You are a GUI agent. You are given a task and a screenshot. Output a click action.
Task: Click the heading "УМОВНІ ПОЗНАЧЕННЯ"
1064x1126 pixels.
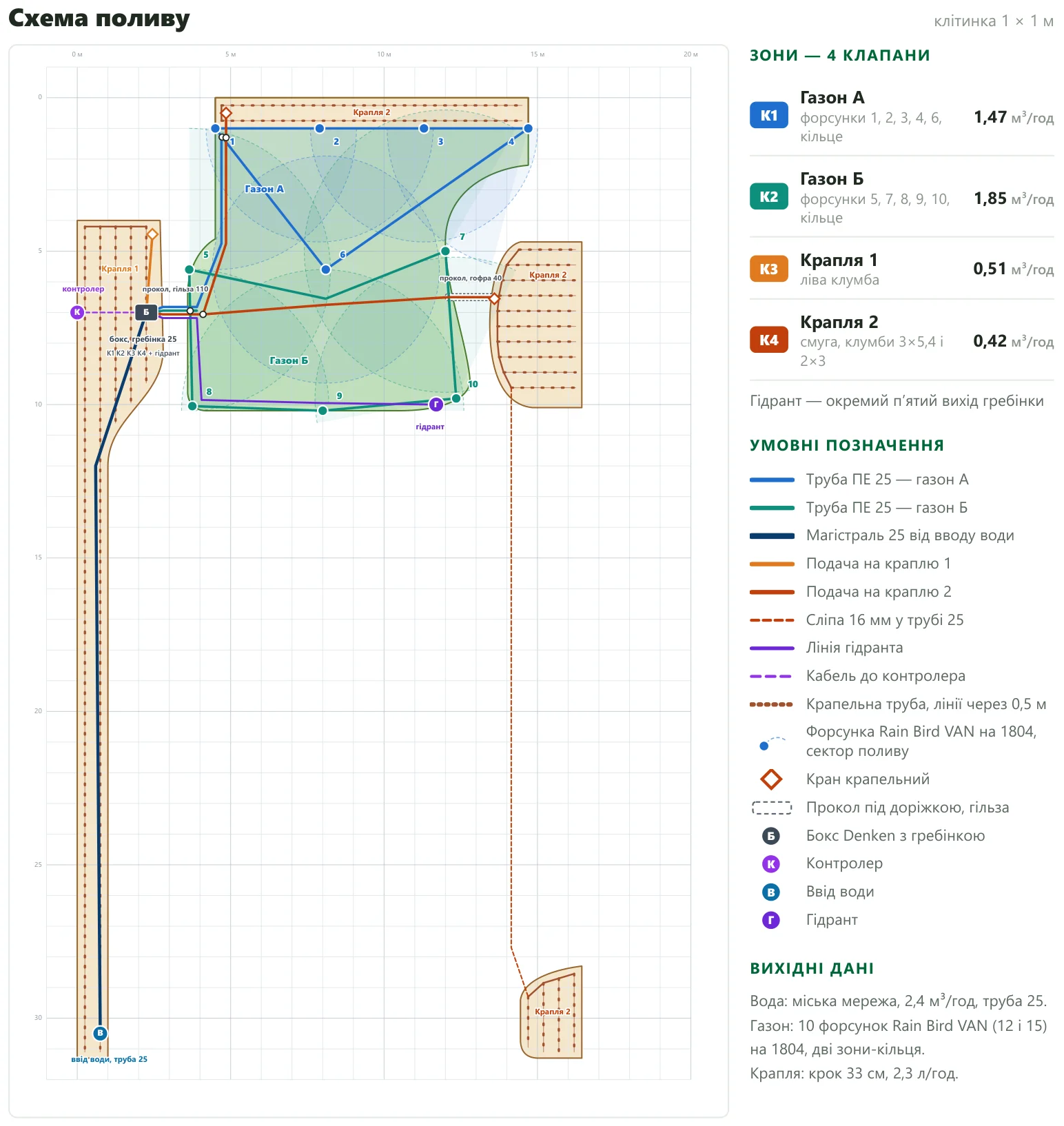point(847,445)
